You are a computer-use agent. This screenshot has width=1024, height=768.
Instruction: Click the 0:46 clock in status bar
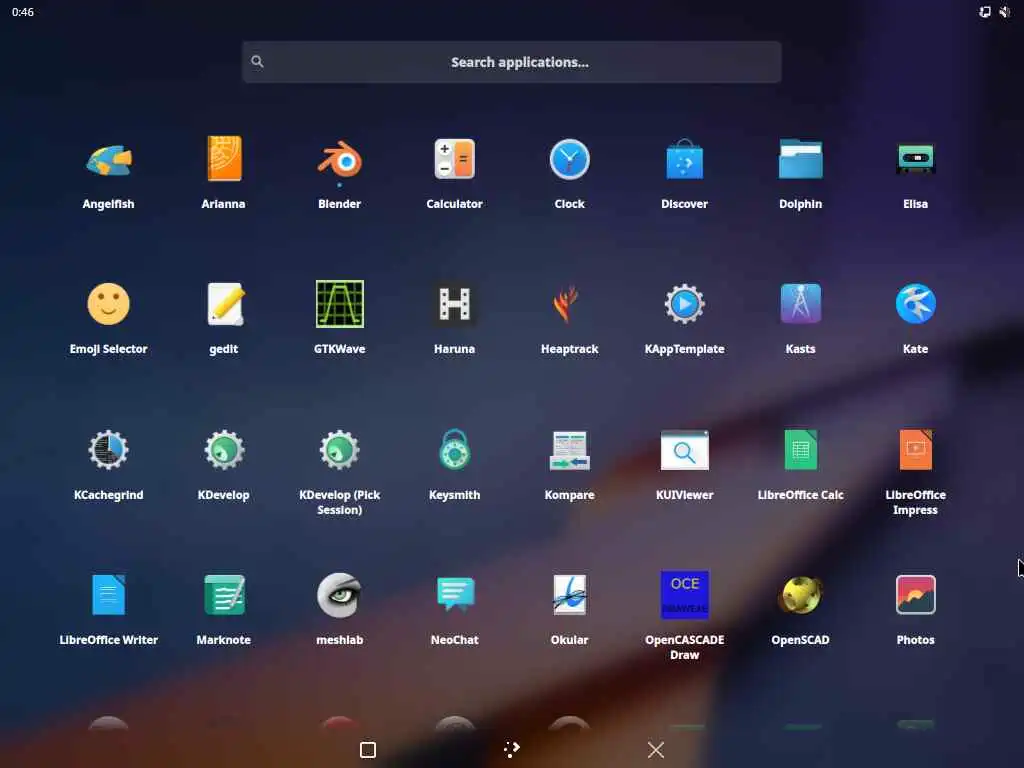pyautogui.click(x=23, y=12)
